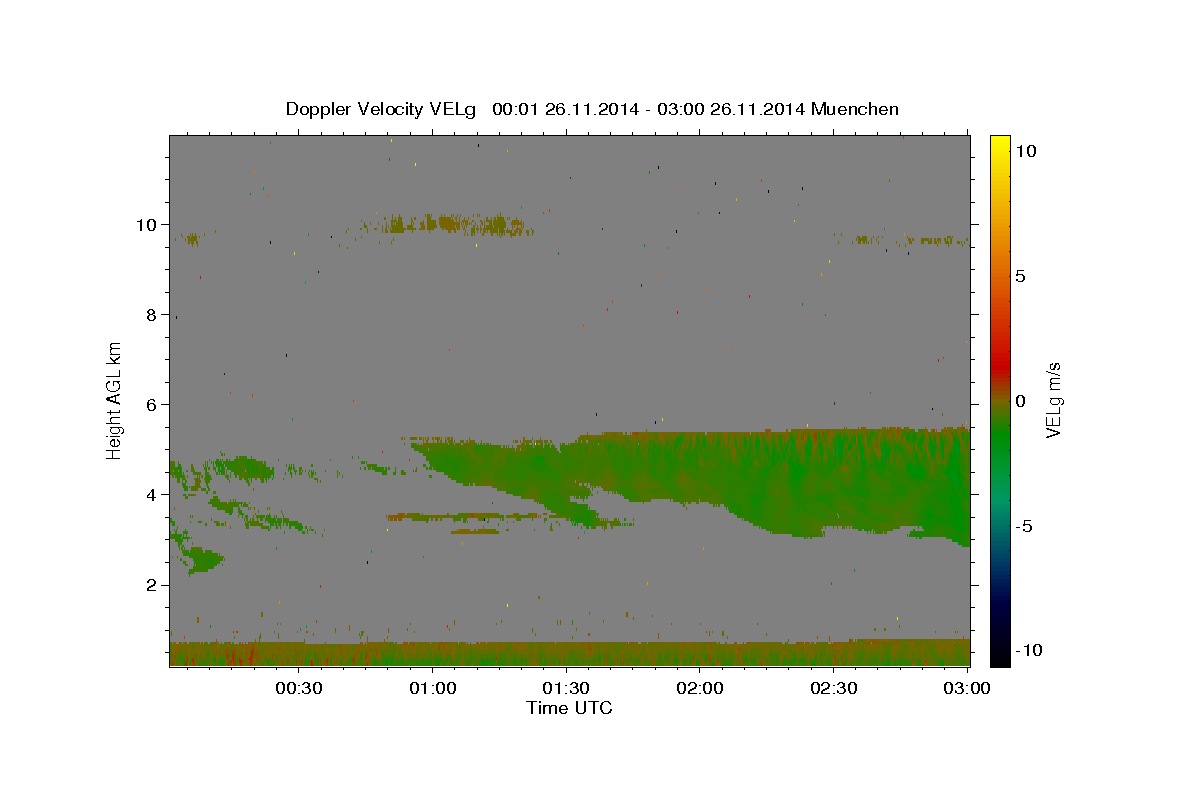Click the 01:30 time tick label

point(567,689)
